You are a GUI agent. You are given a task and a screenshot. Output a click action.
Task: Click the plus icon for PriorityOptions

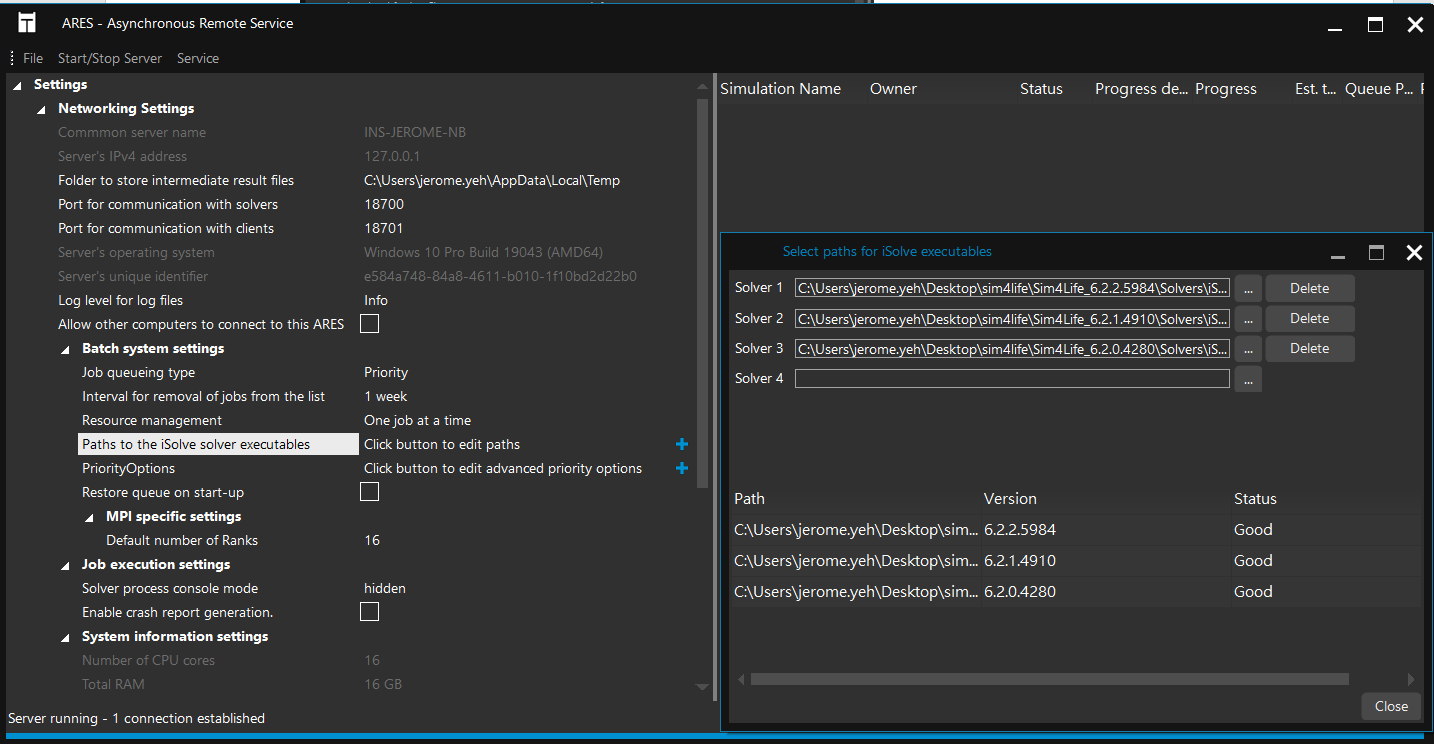[682, 468]
